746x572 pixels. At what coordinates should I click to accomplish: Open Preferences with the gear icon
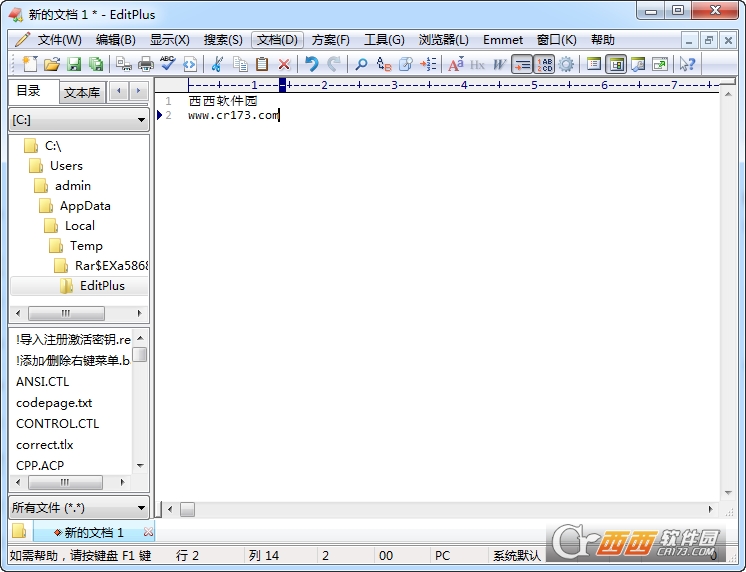click(x=567, y=64)
